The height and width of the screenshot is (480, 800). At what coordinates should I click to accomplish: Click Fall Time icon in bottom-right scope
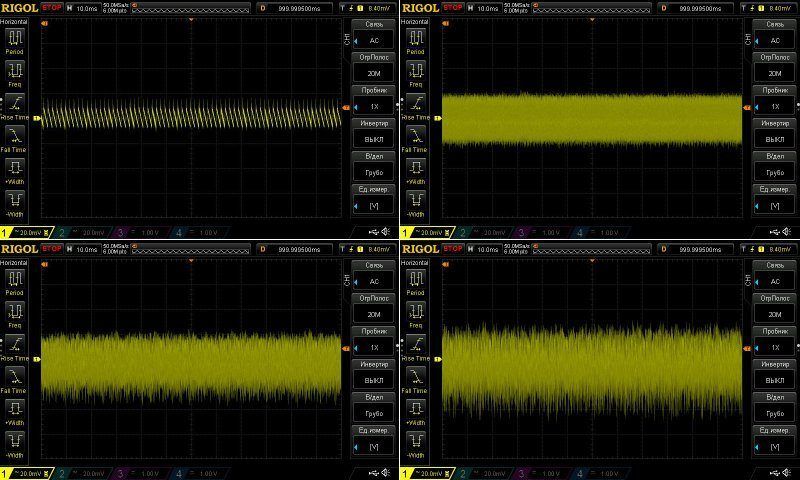point(415,375)
